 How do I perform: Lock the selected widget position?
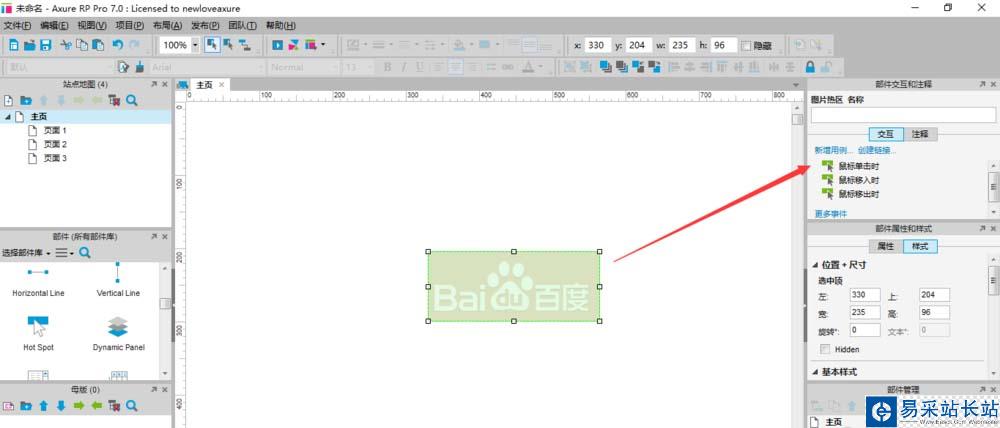(810, 66)
